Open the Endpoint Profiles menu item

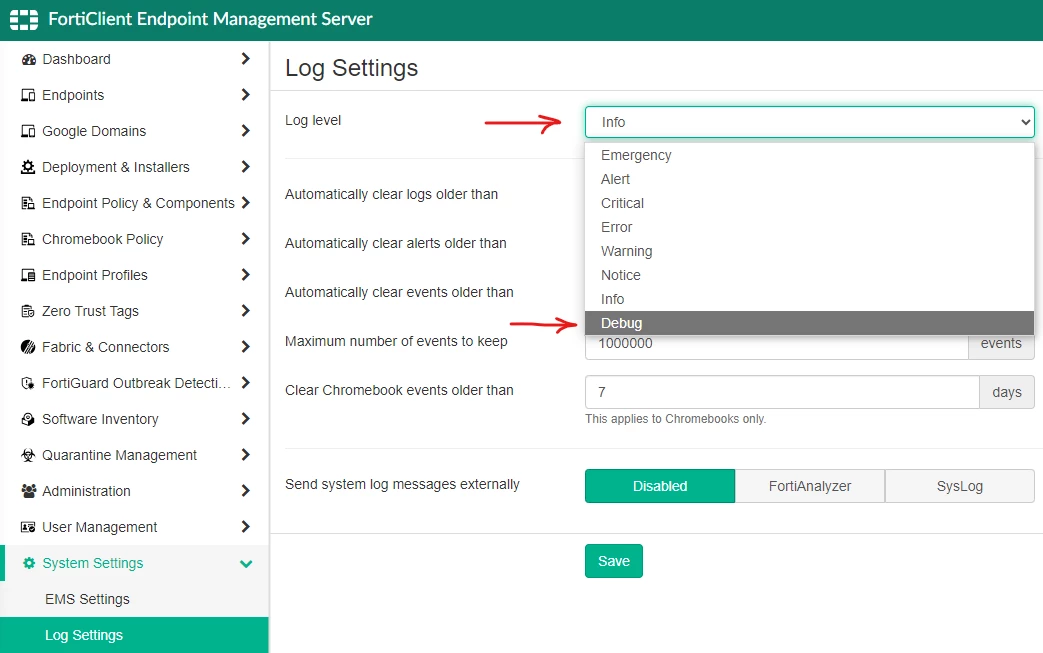pyautogui.click(x=134, y=275)
